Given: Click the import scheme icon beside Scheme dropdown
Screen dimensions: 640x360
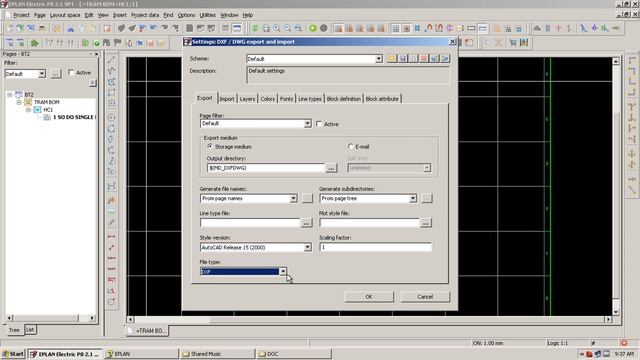Looking at the screenshot, I should [x=434, y=59].
